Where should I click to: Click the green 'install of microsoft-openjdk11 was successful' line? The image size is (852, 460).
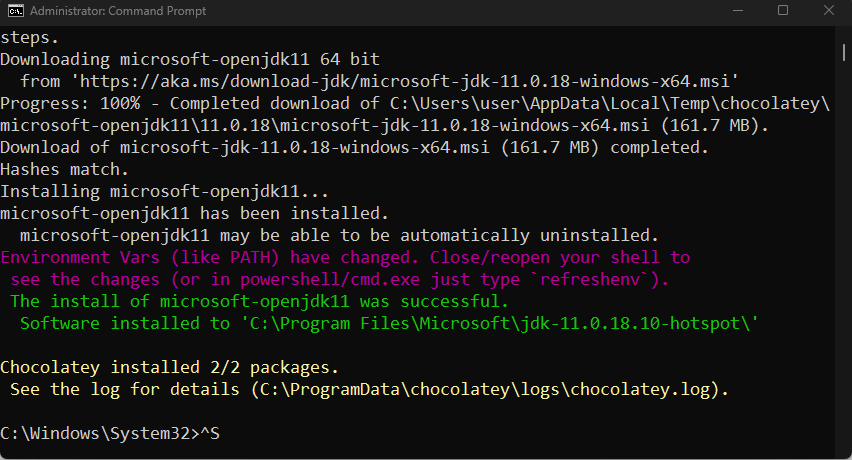260,301
